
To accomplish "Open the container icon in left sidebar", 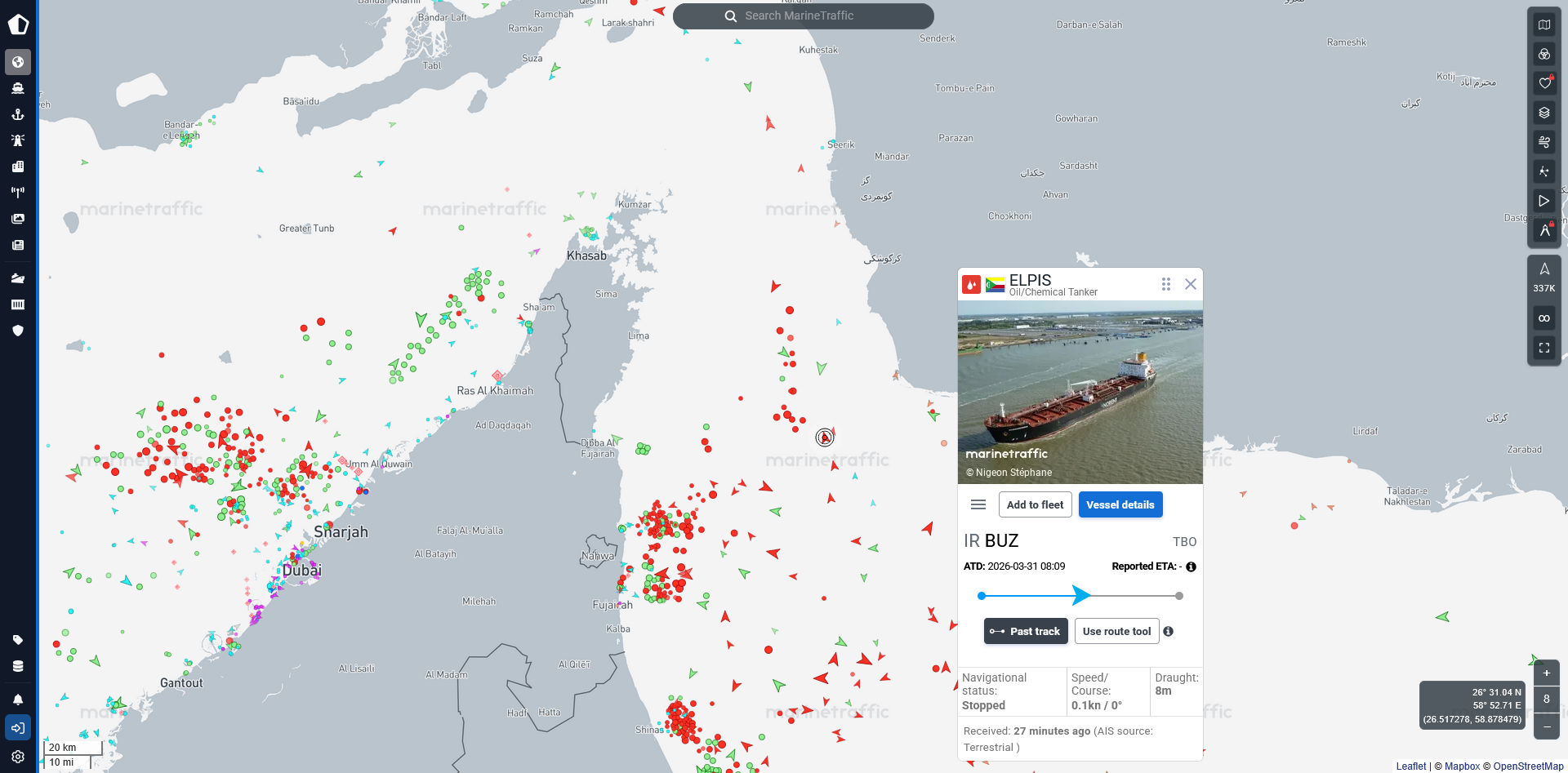I will coord(18,304).
